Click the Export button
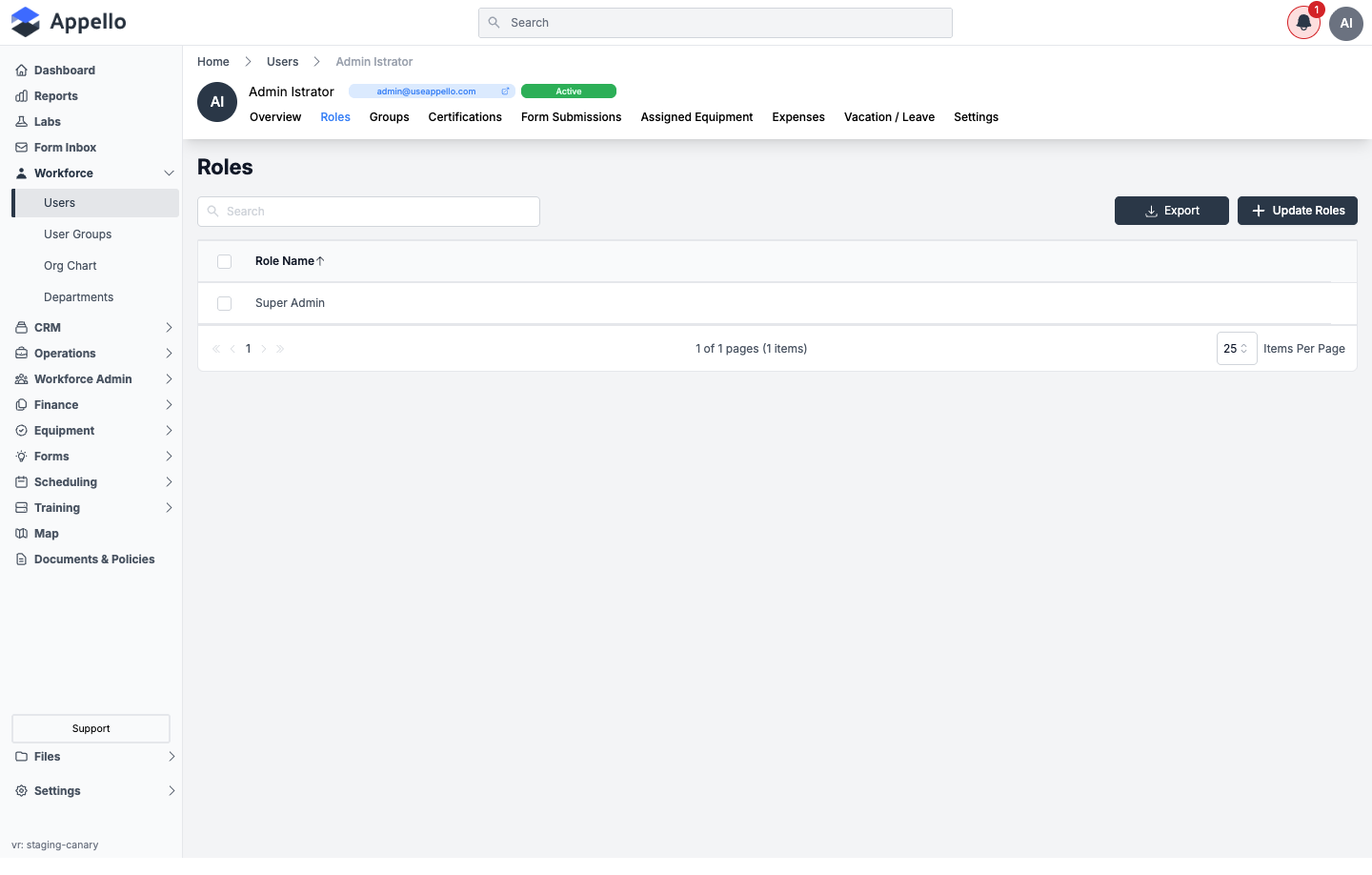This screenshot has height=875, width=1372. pos(1172,211)
